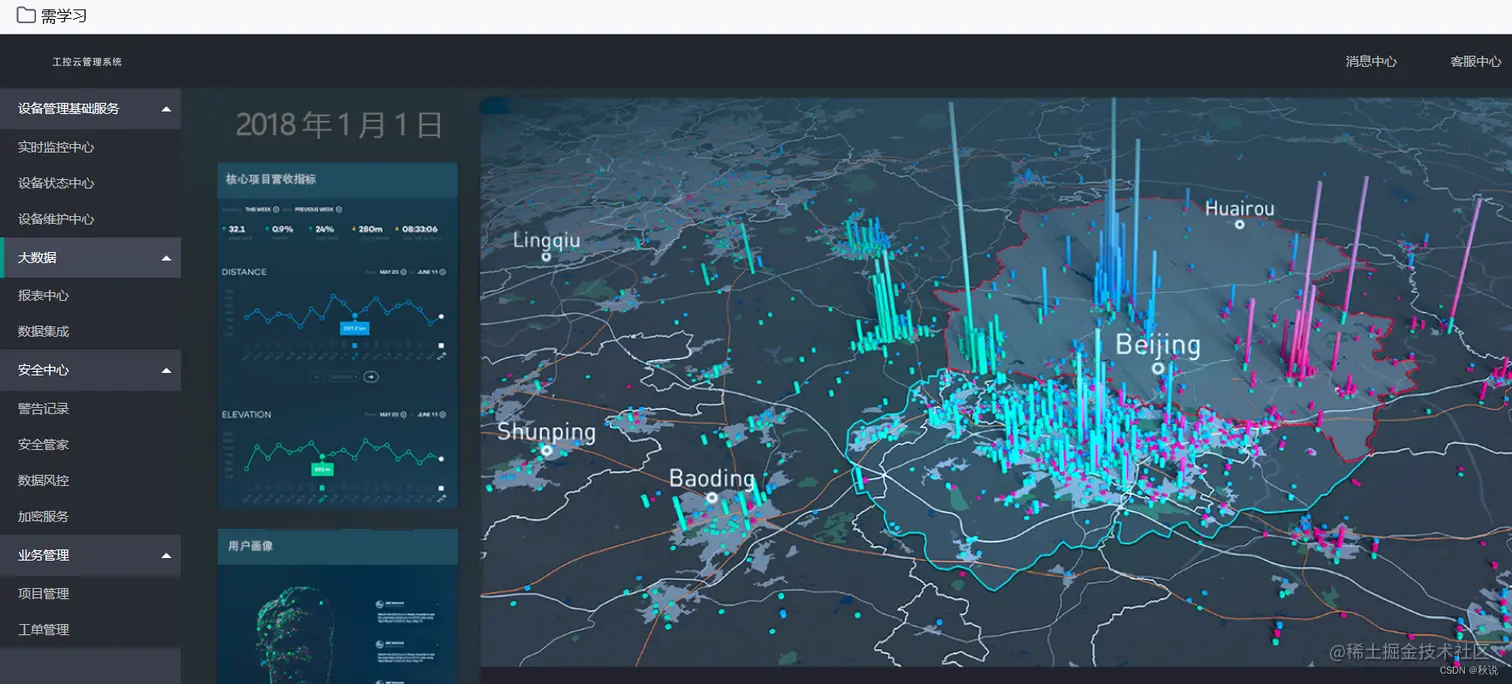Click the ELEVATION chart title
This screenshot has height=684, width=1512.
[x=246, y=415]
